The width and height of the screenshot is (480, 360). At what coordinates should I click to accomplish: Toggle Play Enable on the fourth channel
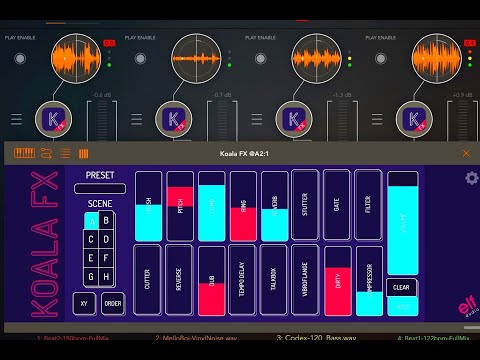click(381, 59)
